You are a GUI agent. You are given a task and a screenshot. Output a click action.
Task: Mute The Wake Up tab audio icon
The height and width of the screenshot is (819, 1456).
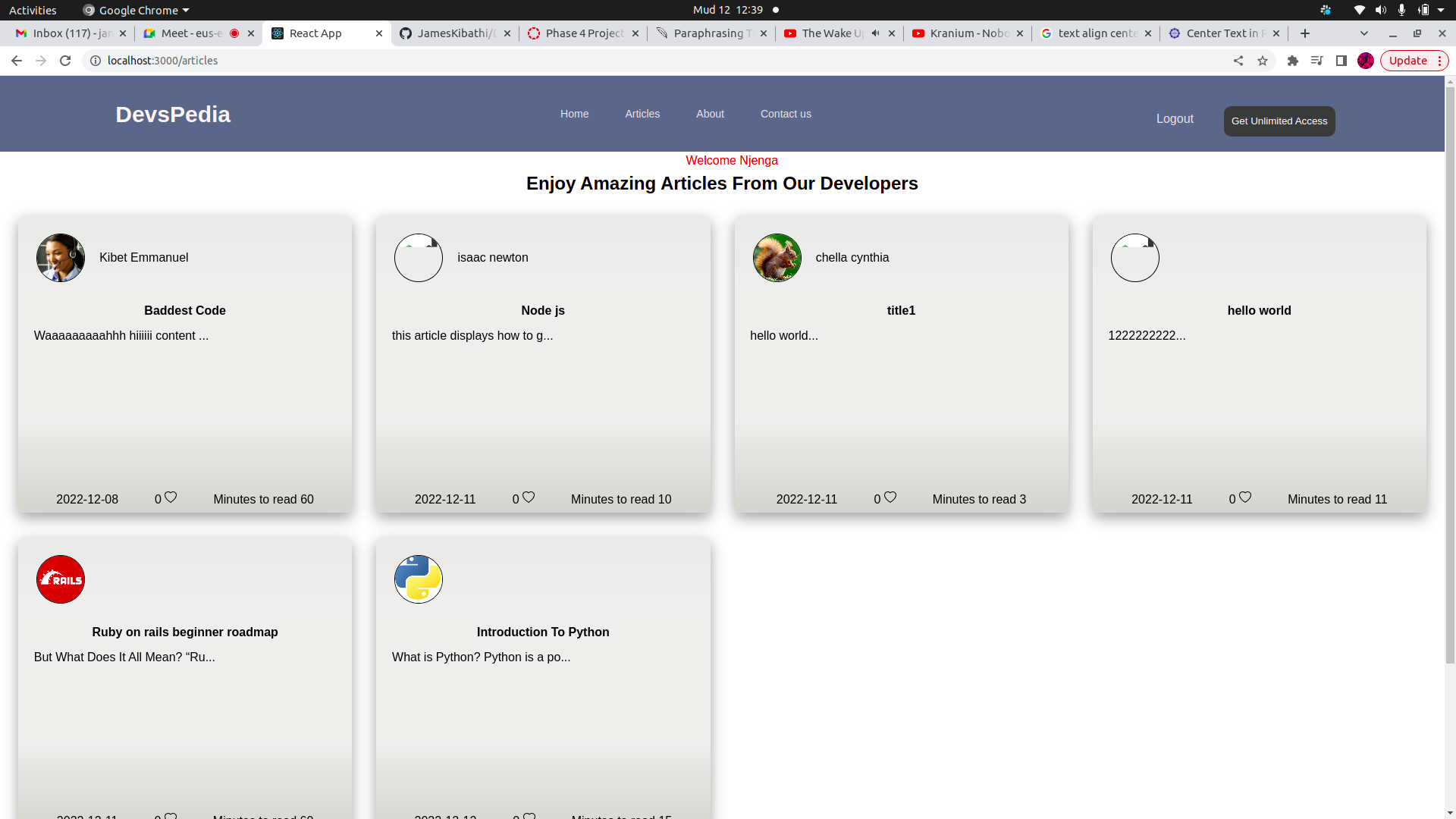click(876, 33)
